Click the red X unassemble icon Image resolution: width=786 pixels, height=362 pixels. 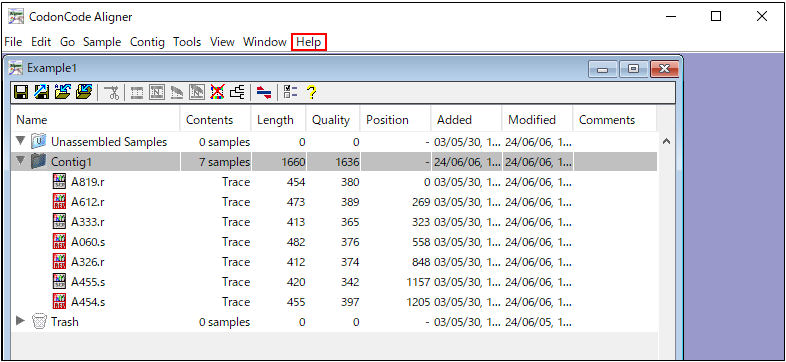point(218,92)
